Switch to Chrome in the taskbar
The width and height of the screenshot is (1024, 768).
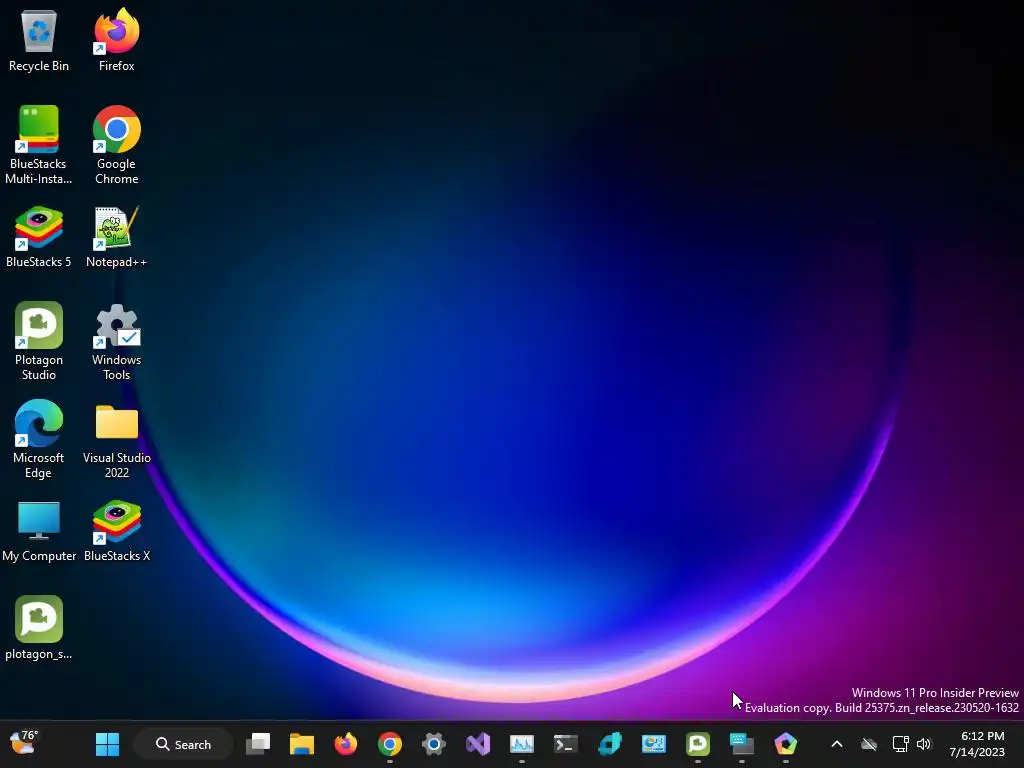coord(390,744)
